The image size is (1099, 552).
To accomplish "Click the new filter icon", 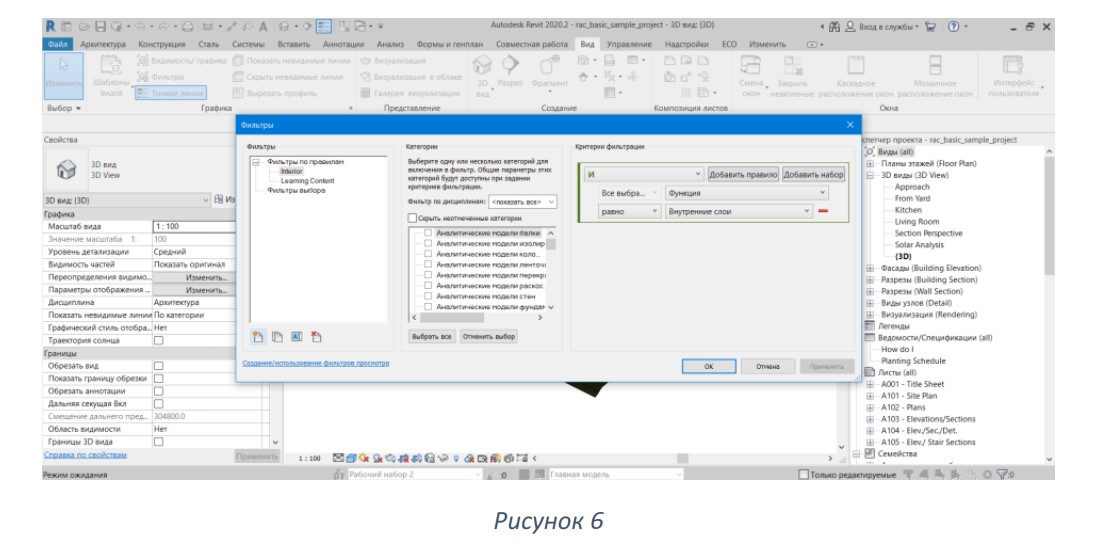I will click(x=258, y=337).
